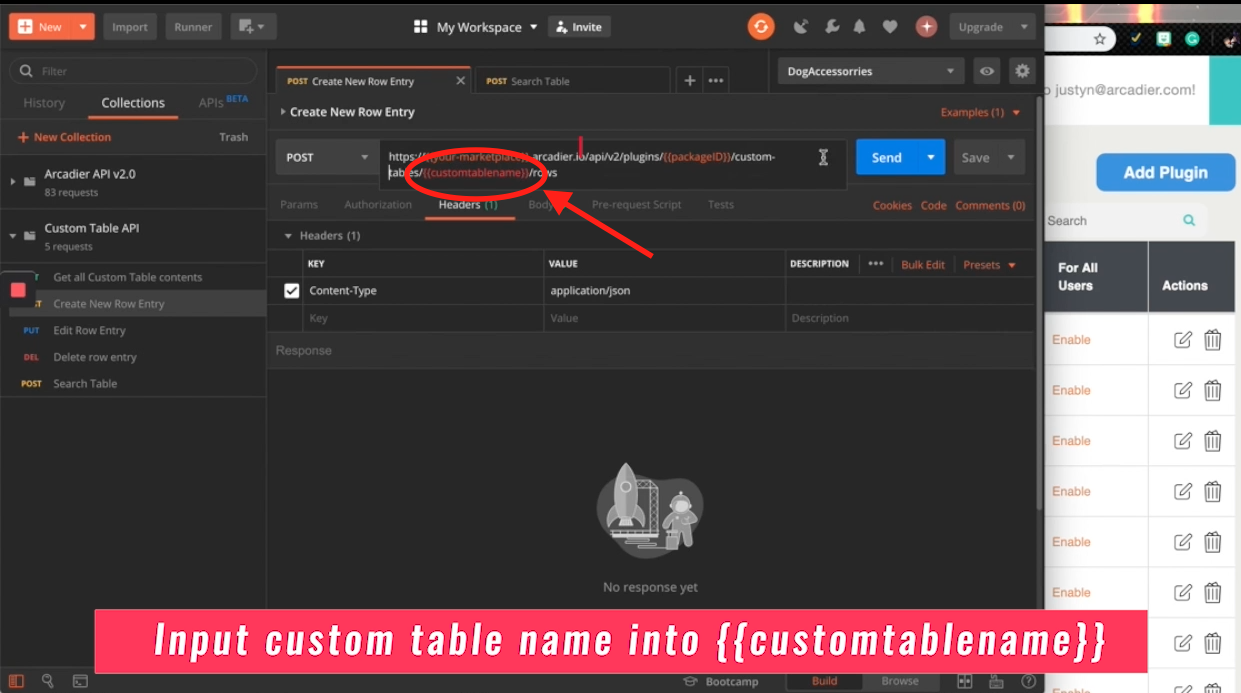Open the Bulk Edit link
The height and width of the screenshot is (693, 1241).
[923, 264]
